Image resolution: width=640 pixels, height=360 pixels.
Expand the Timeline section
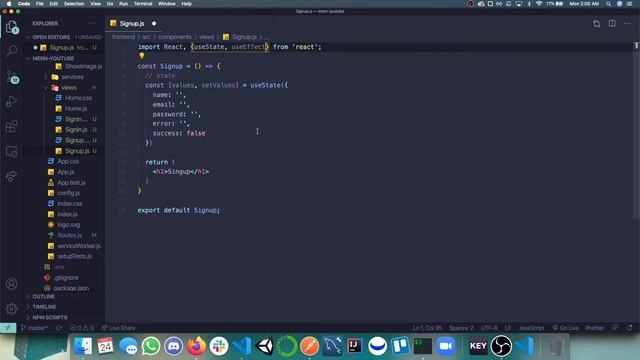tap(64, 307)
